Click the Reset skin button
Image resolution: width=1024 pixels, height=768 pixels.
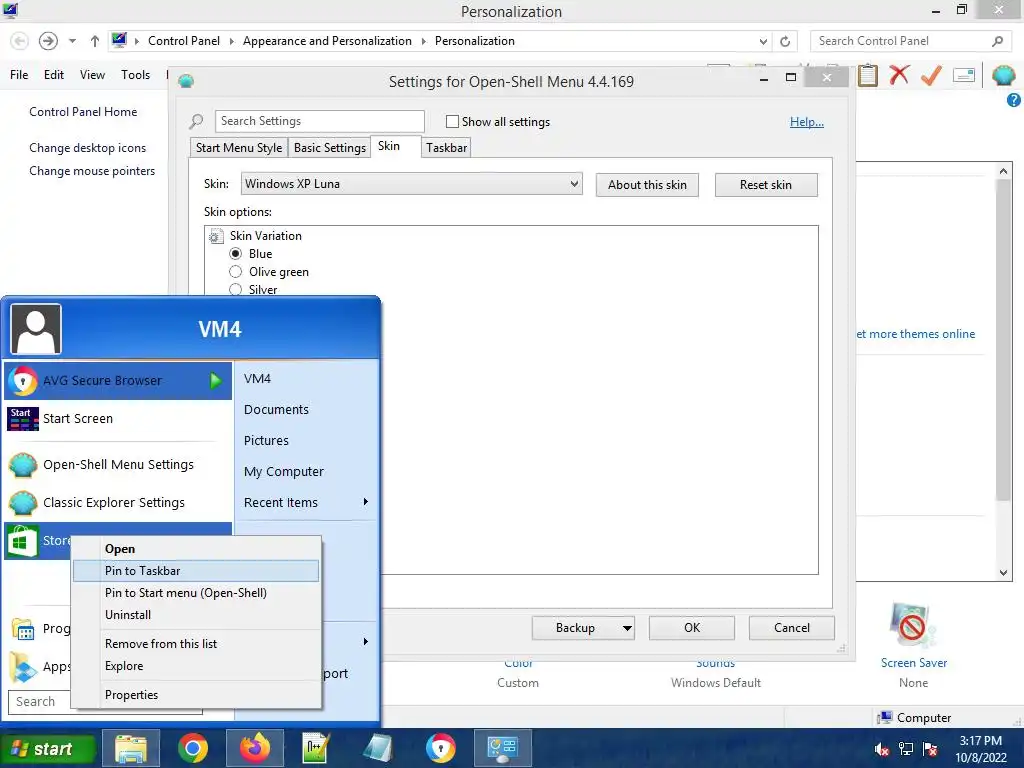(766, 185)
